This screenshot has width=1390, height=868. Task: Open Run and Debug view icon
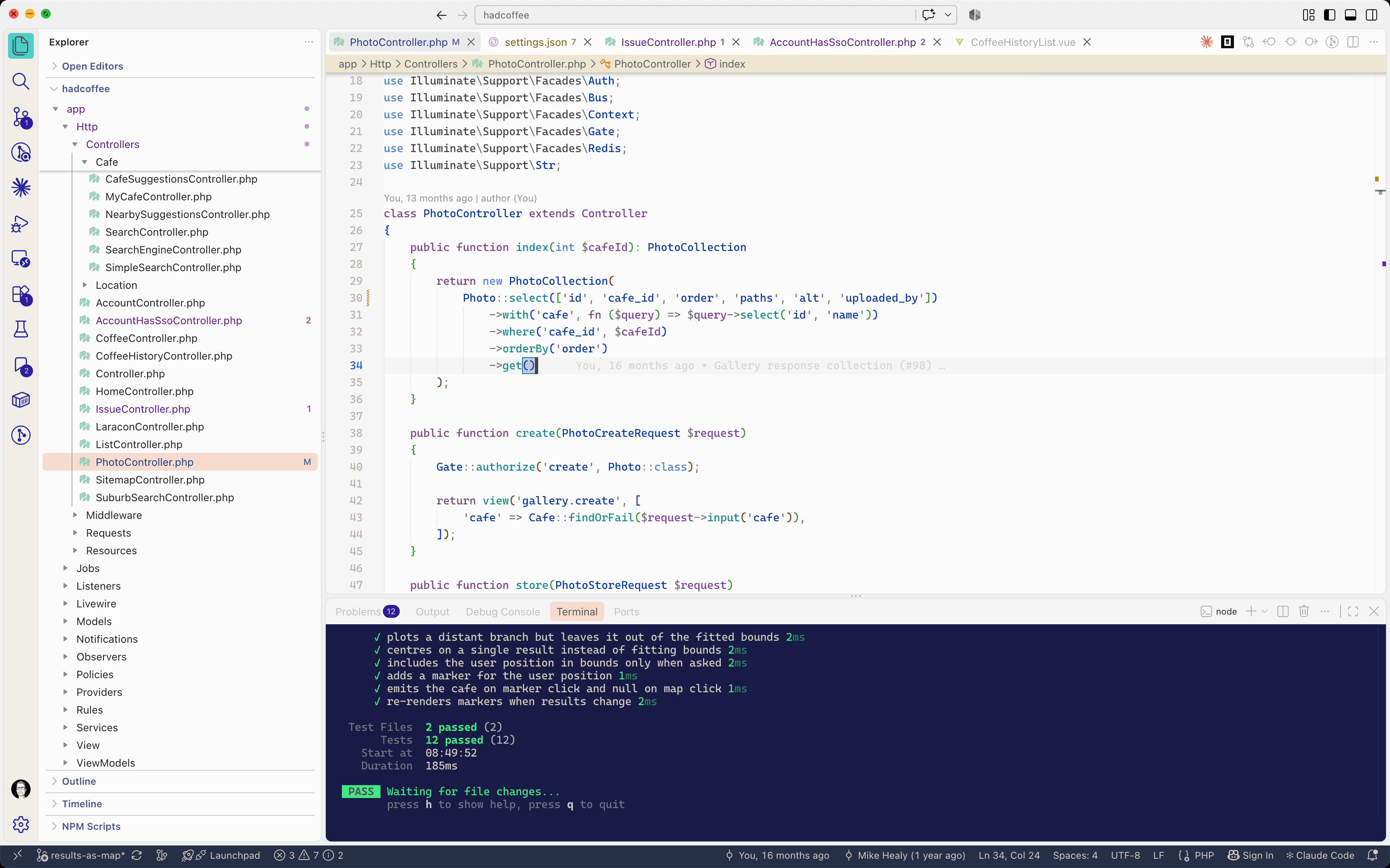[21, 223]
